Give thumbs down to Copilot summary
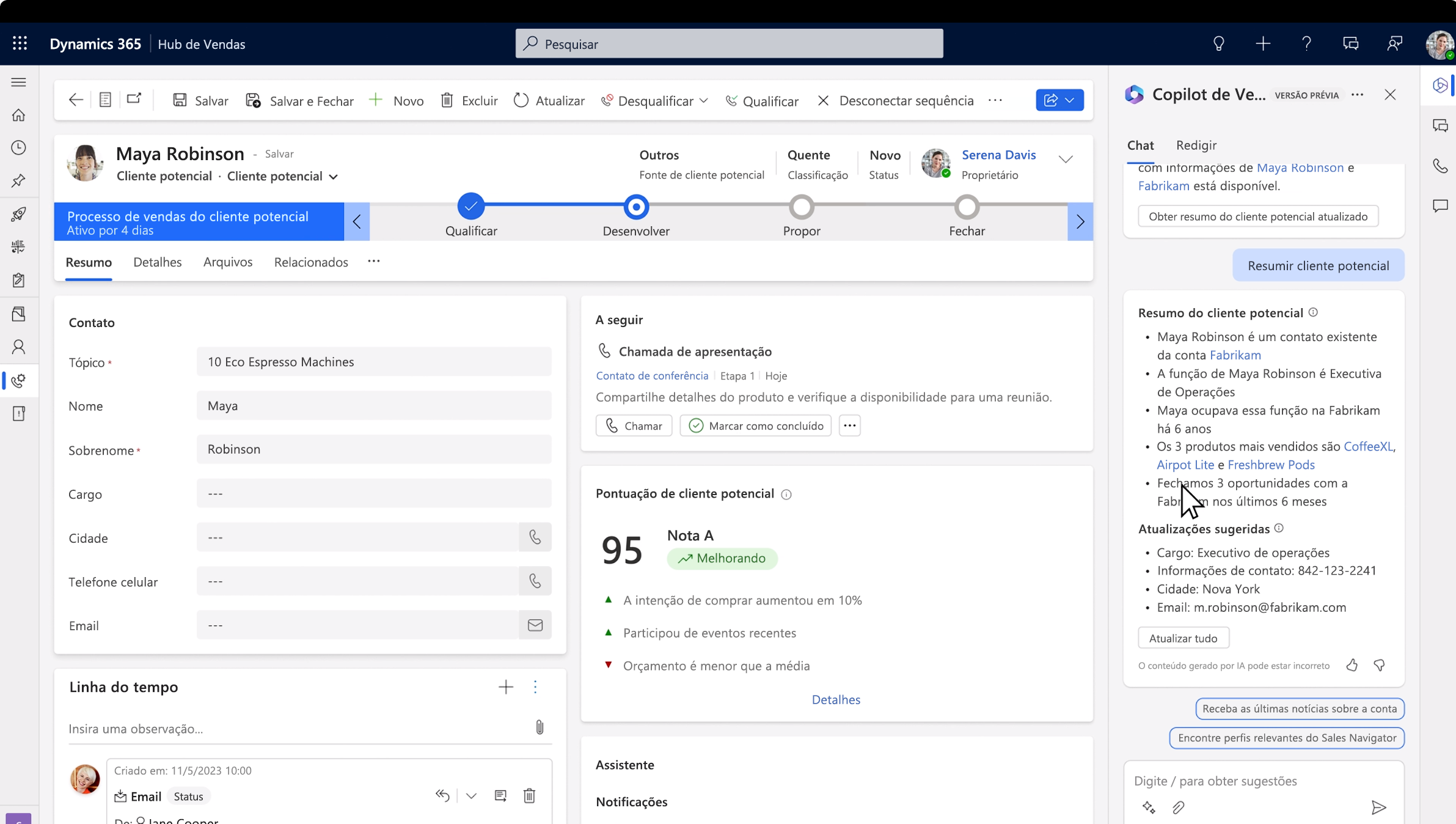Viewport: 1456px width, 824px height. pos(1379,665)
